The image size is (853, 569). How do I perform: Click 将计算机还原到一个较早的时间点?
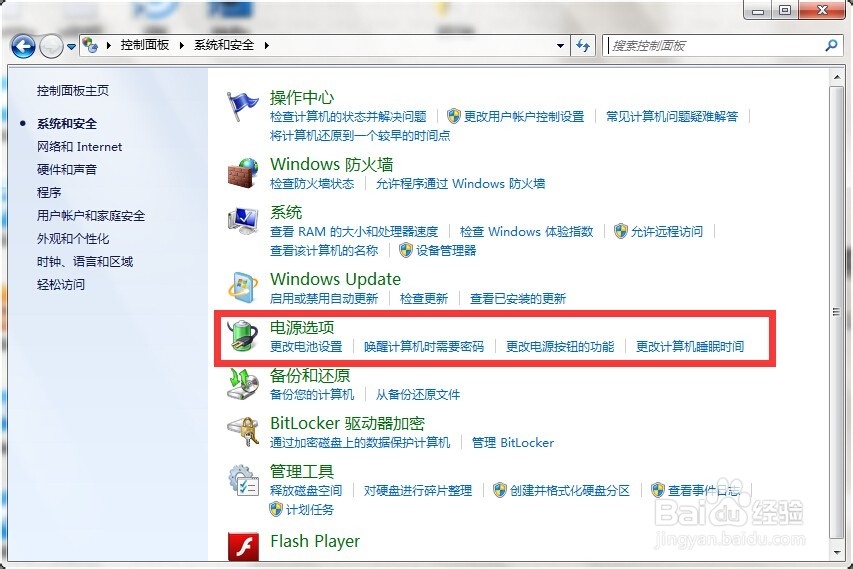tap(360, 135)
